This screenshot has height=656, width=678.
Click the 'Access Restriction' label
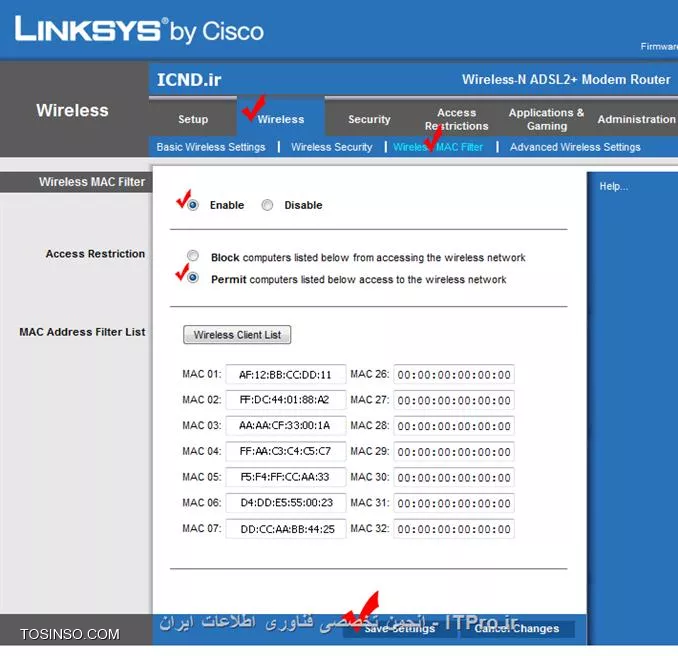95,254
